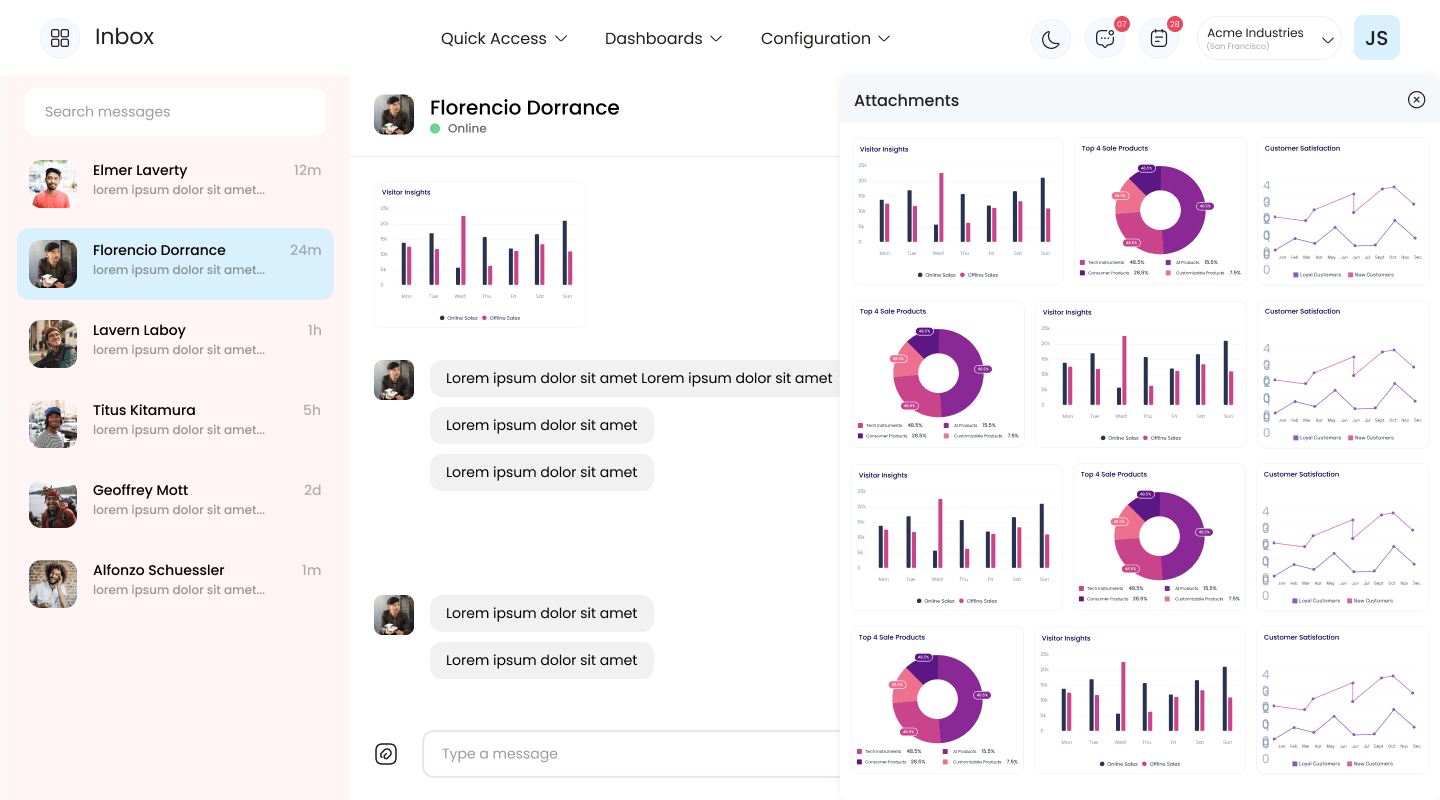
Task: Open calendar notifications with 28 badge
Action: tap(1159, 39)
